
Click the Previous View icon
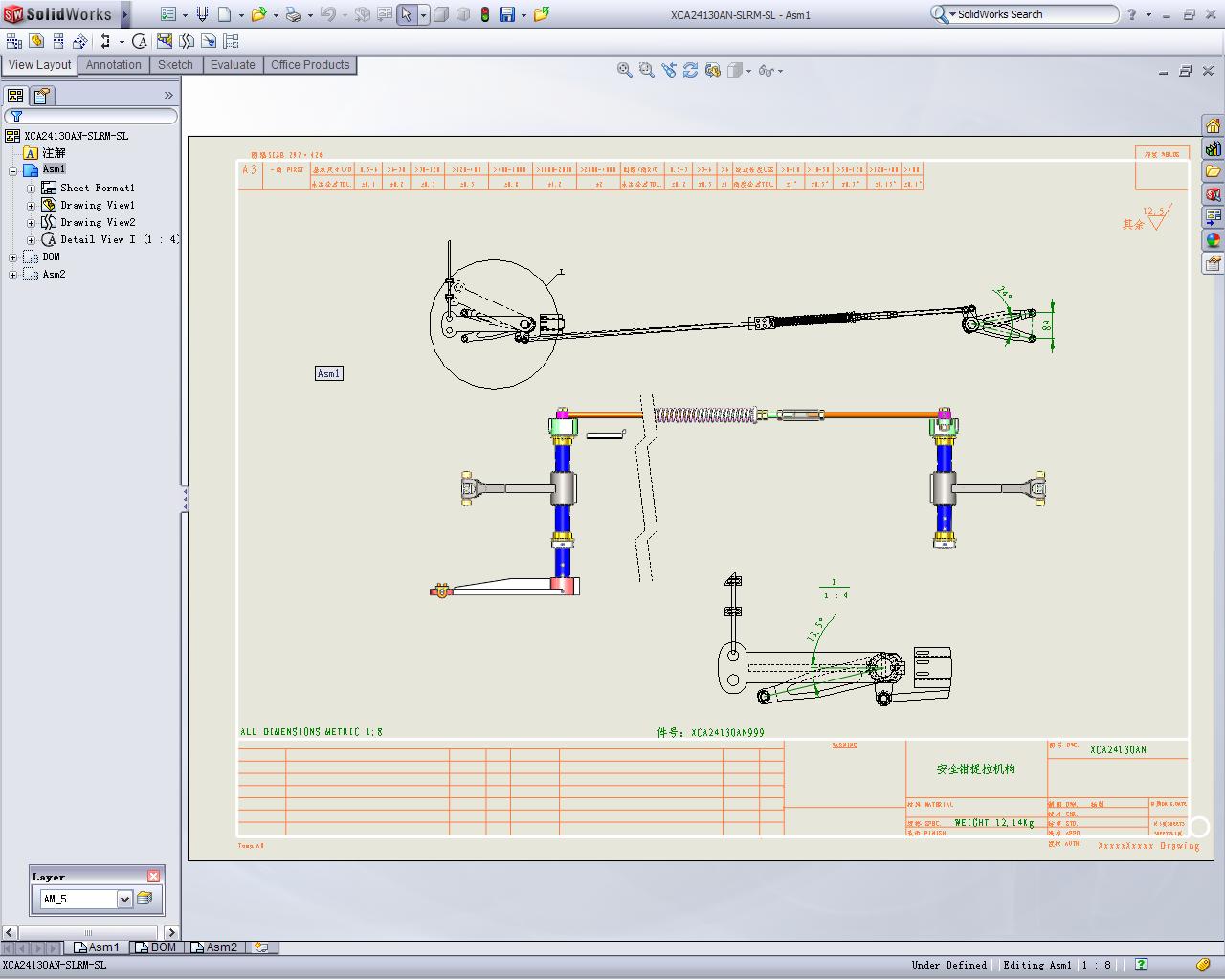pos(669,70)
